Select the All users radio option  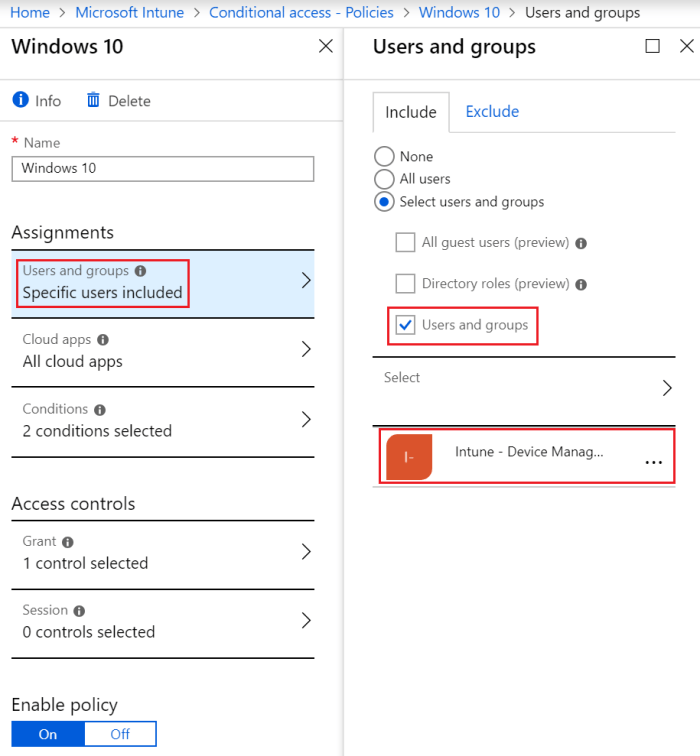tap(384, 179)
